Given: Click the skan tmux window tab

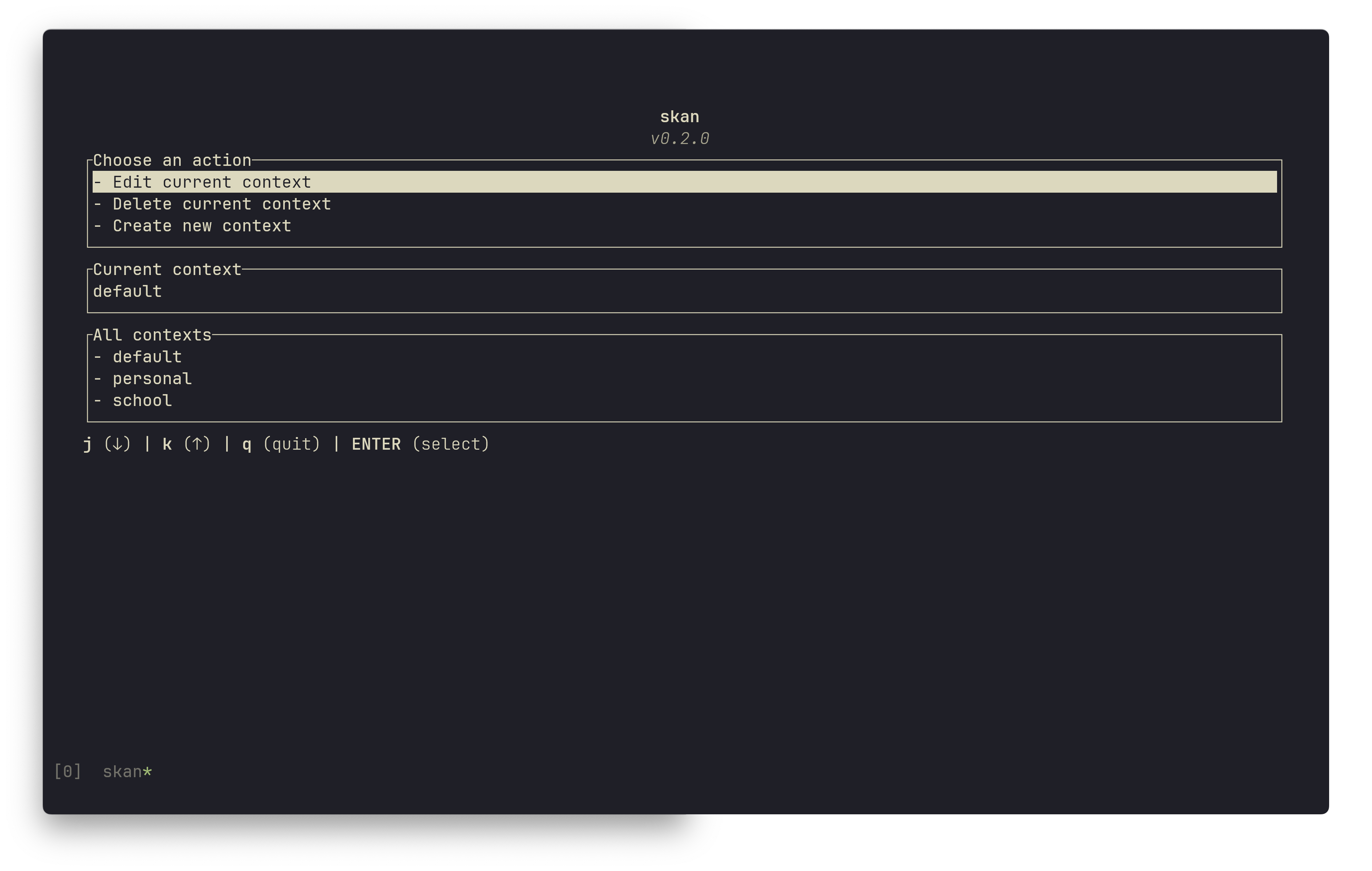Looking at the screenshot, I should [x=122, y=772].
